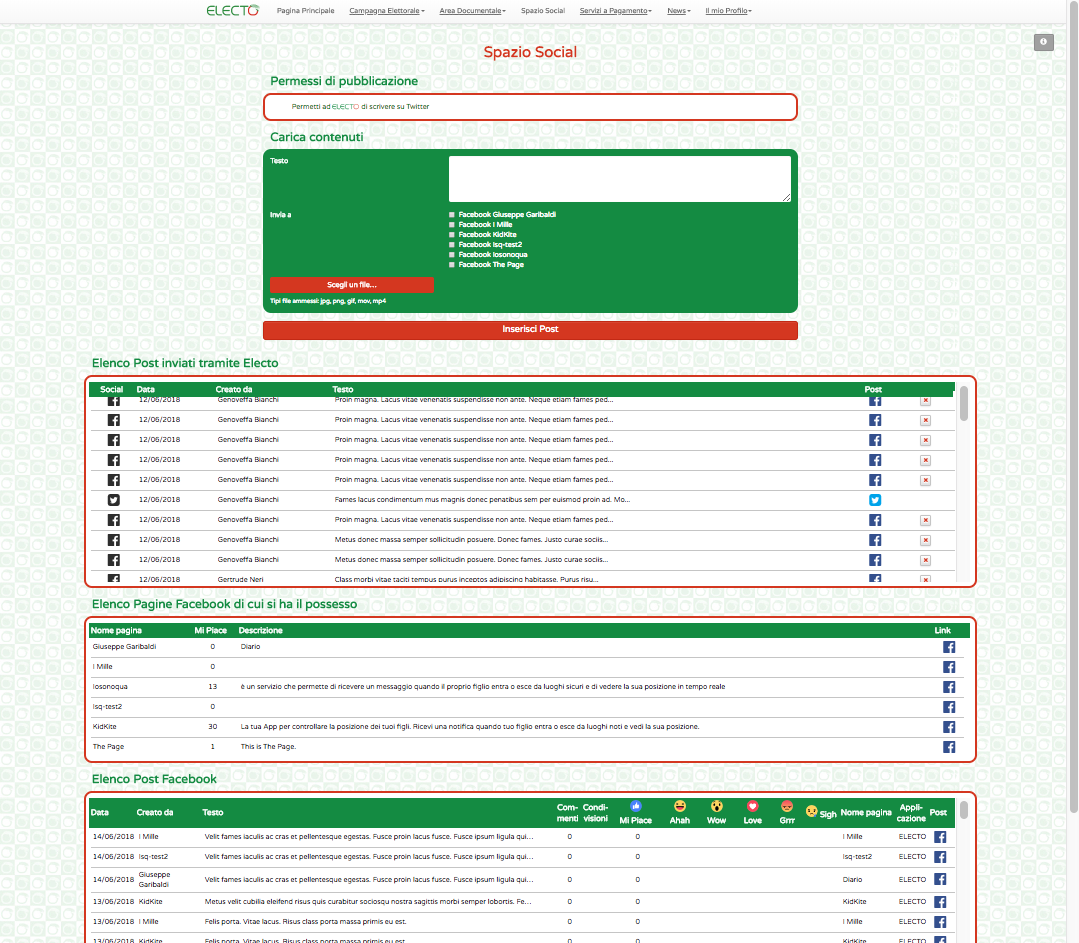
Task: Check Facebook KidKite checkbox
Action: tap(452, 235)
